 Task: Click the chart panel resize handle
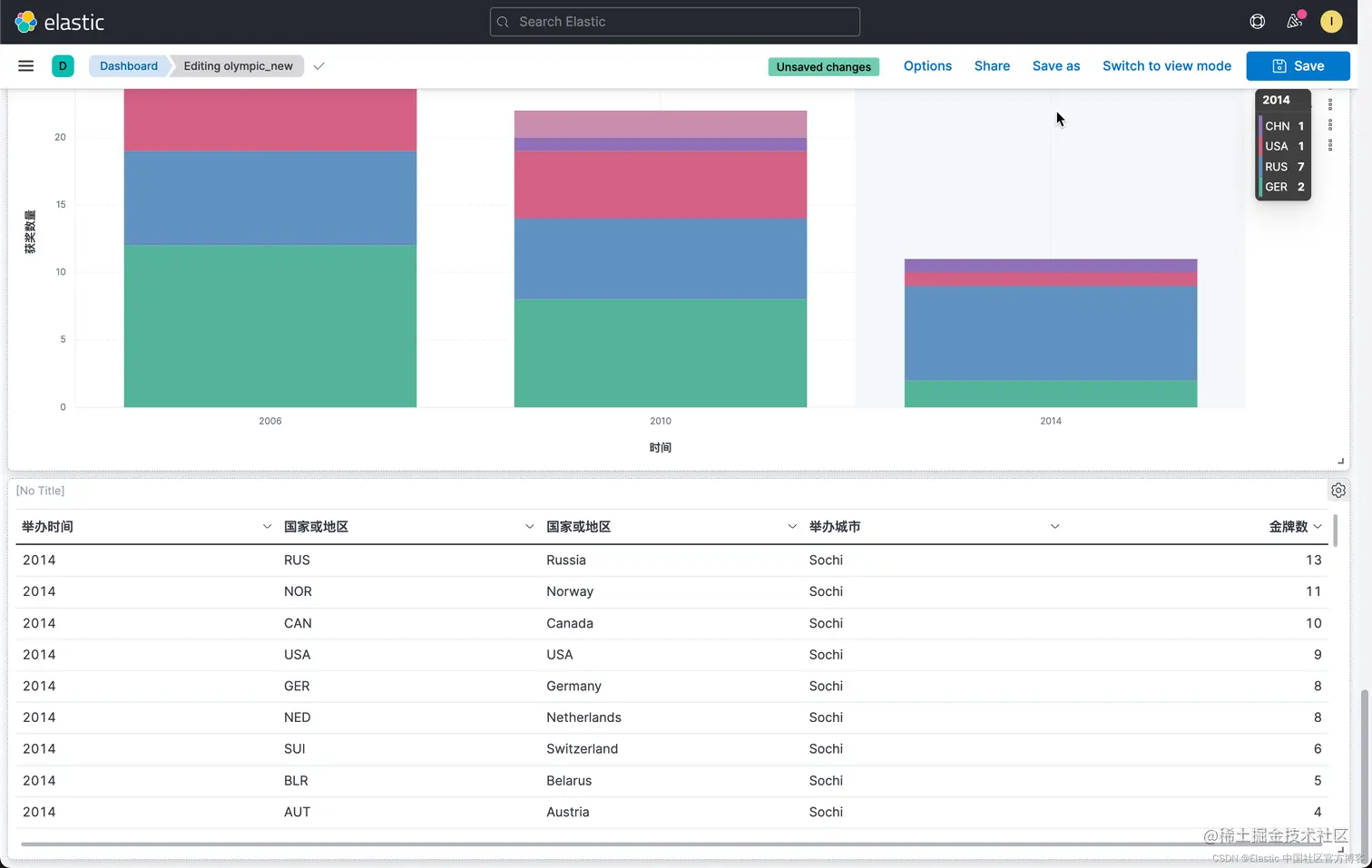(x=1340, y=461)
